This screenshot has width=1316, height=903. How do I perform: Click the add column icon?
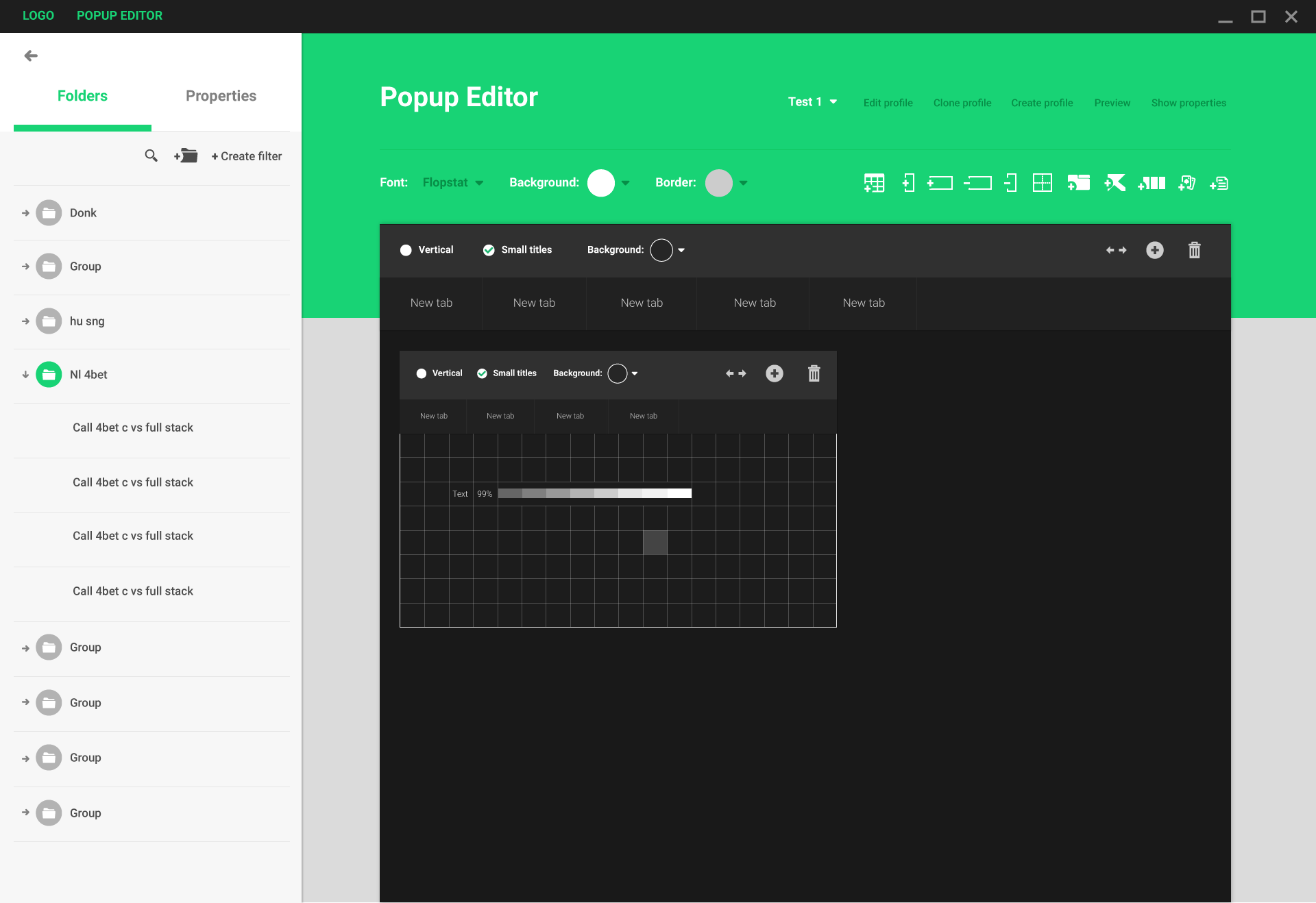[x=908, y=183]
